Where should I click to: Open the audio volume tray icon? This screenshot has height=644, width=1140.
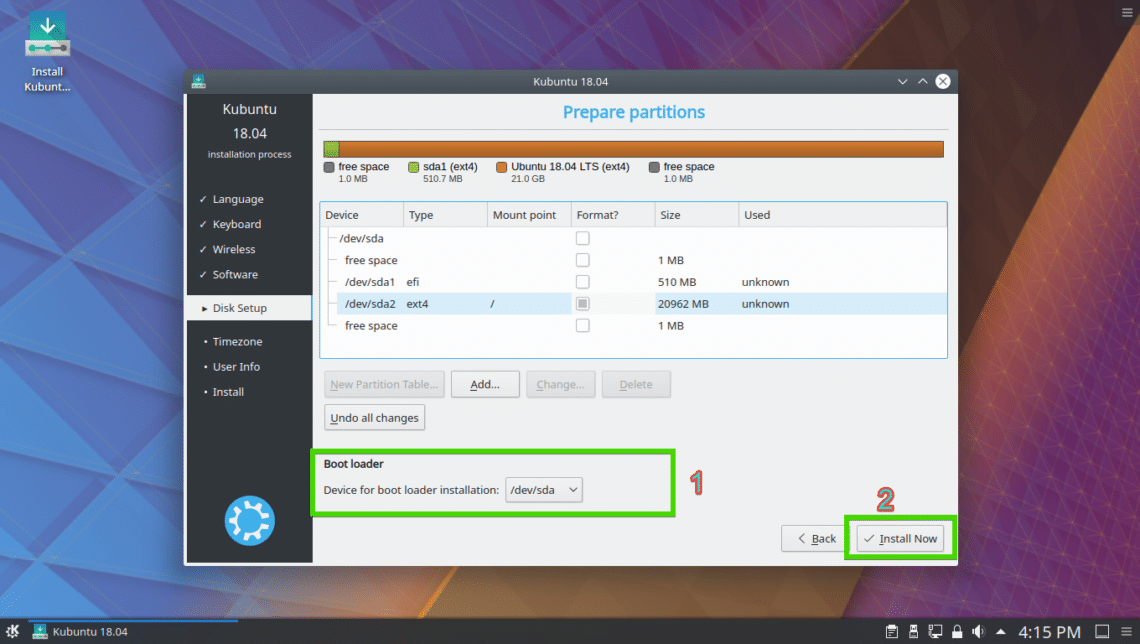coord(979,632)
